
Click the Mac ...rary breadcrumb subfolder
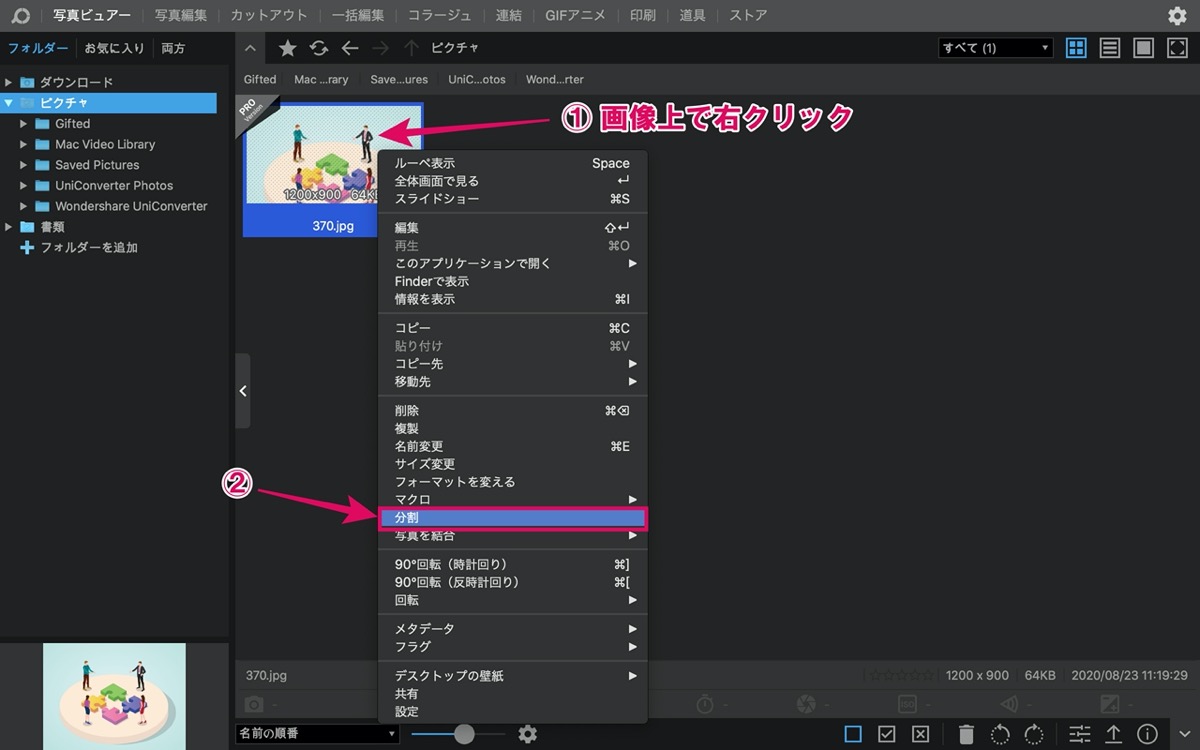pyautogui.click(x=321, y=79)
